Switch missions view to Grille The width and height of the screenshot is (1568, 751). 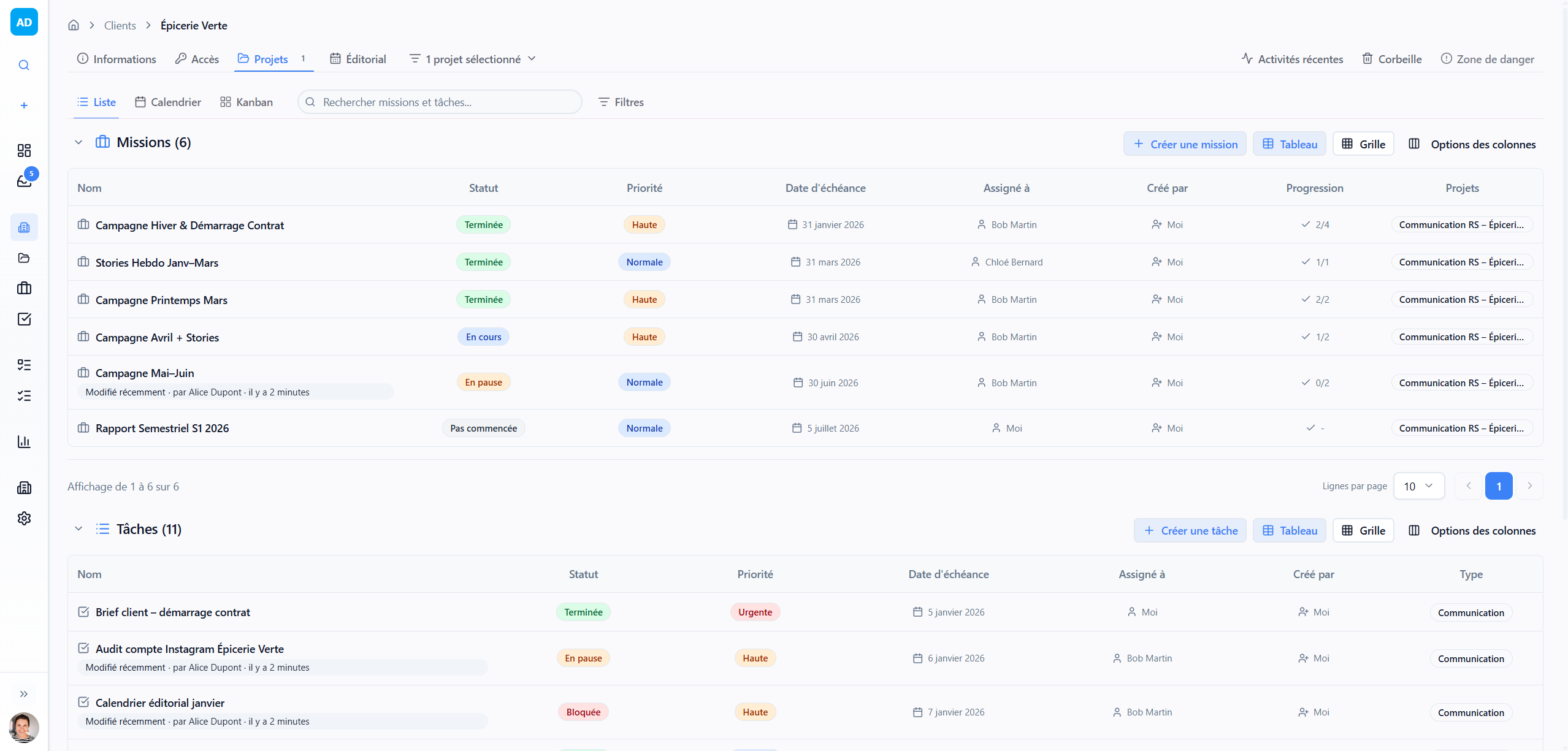(1363, 143)
